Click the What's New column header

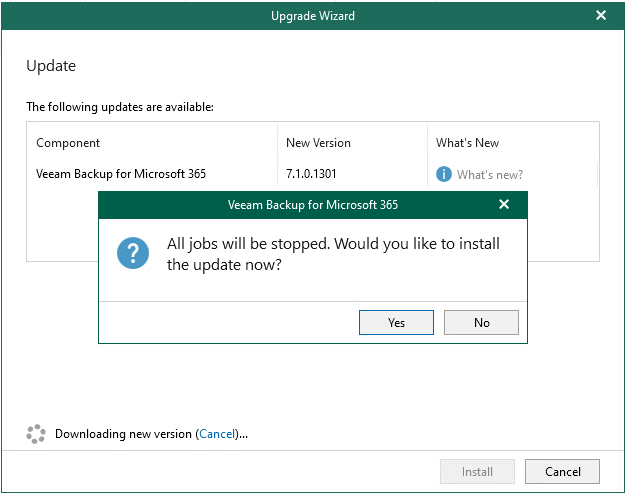[x=467, y=143]
